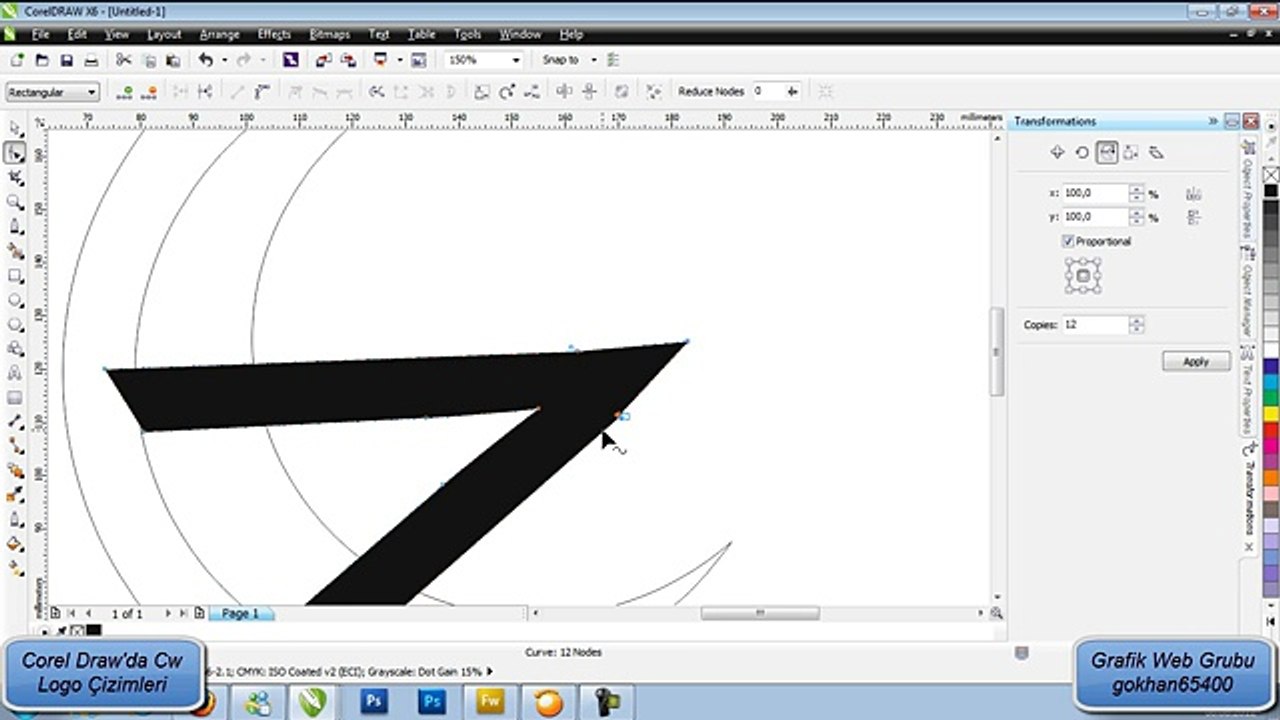The image size is (1280, 720).
Task: Open the Bitmaps menu
Action: coord(329,34)
